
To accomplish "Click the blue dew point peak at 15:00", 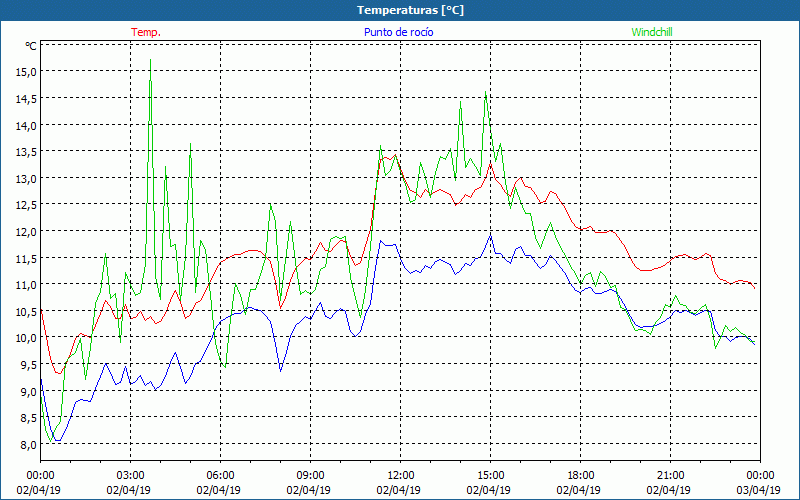I will pos(490,235).
